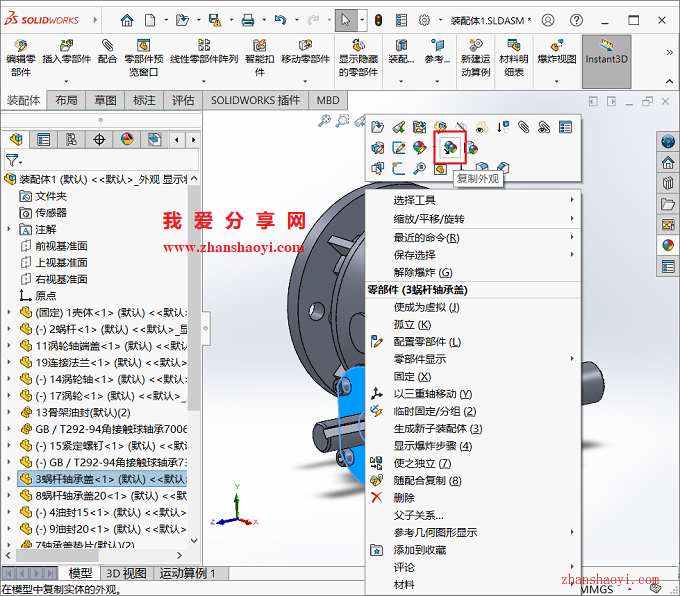Open the Insert Components dropdown arrow
The image size is (680, 596).
(x=66, y=81)
